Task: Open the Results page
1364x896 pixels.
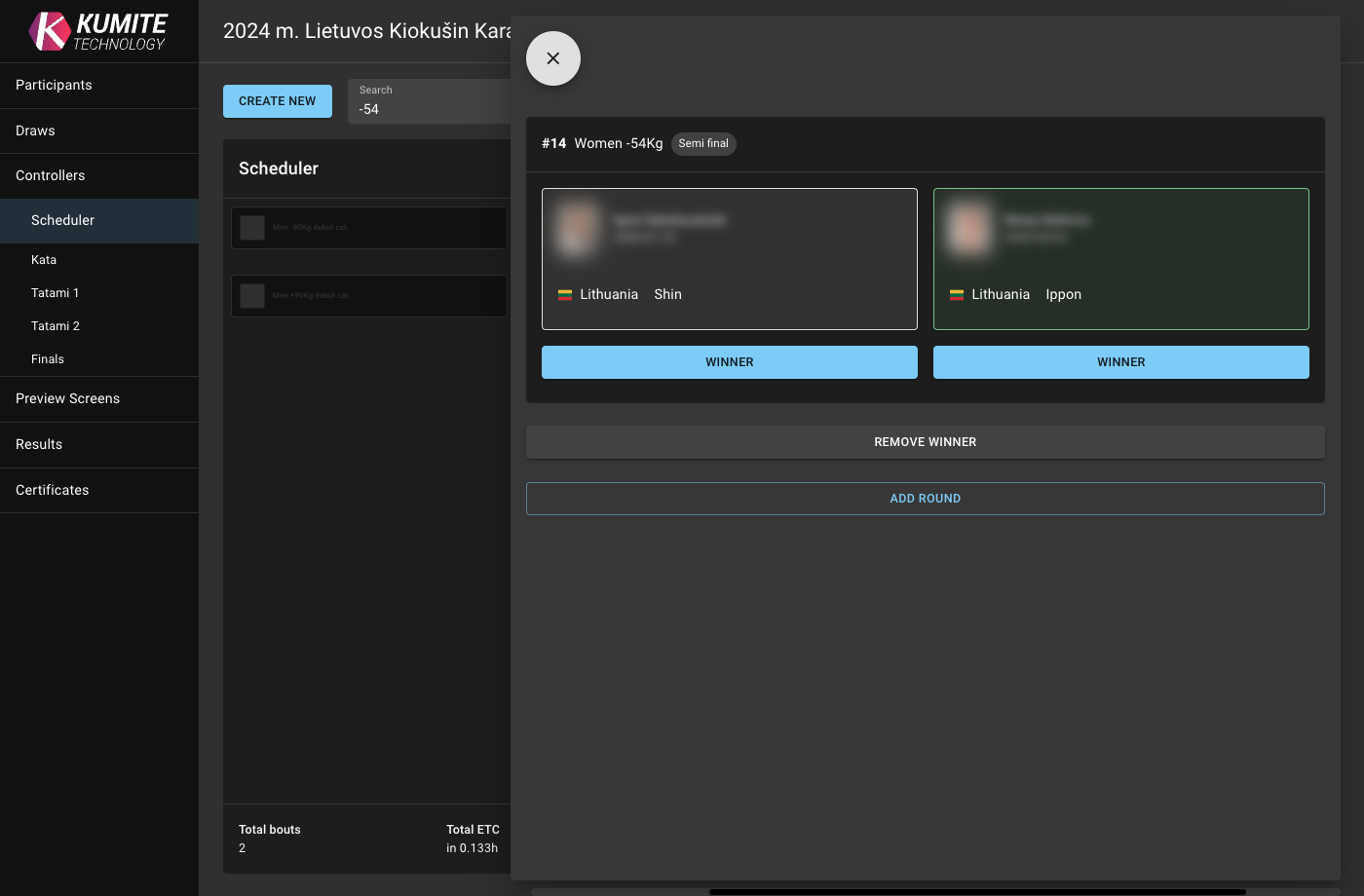Action: click(38, 444)
